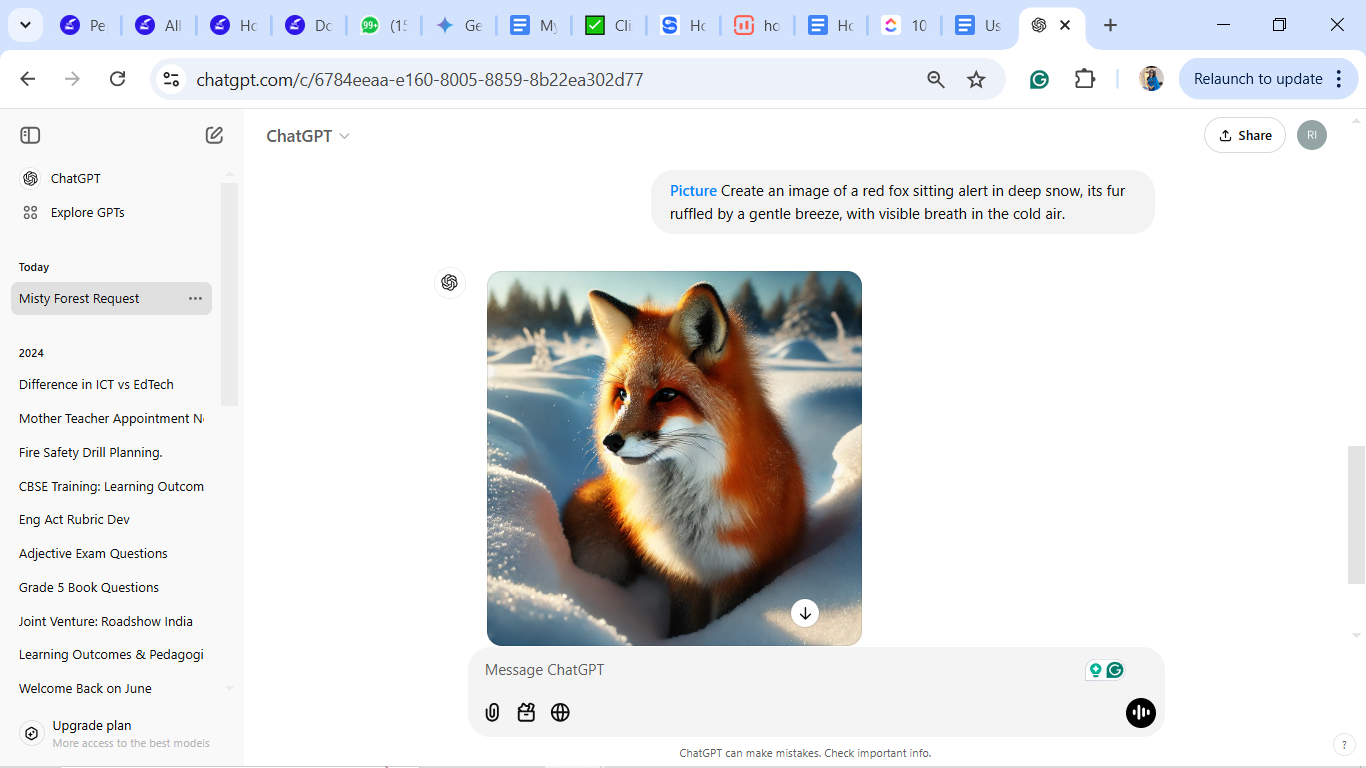Image resolution: width=1366 pixels, height=768 pixels.
Task: Open the tools box icon in composer
Action: (x=526, y=712)
